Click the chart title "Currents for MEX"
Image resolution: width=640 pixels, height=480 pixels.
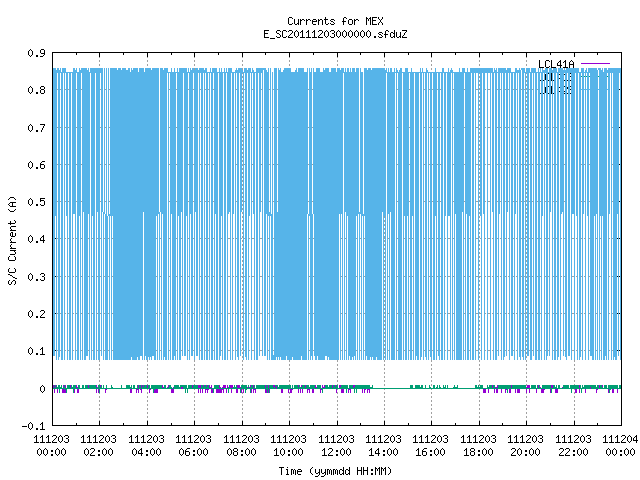(335, 21)
